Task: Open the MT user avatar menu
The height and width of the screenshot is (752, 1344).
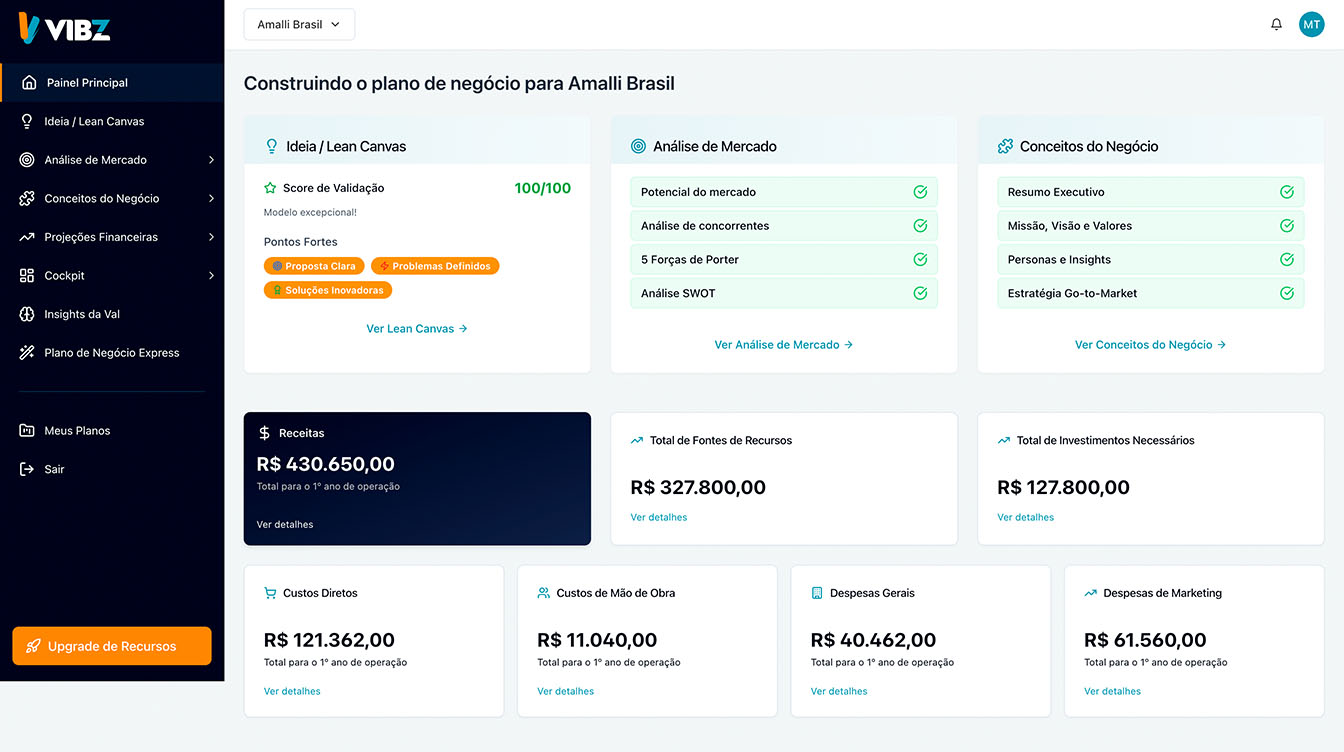Action: (1311, 24)
